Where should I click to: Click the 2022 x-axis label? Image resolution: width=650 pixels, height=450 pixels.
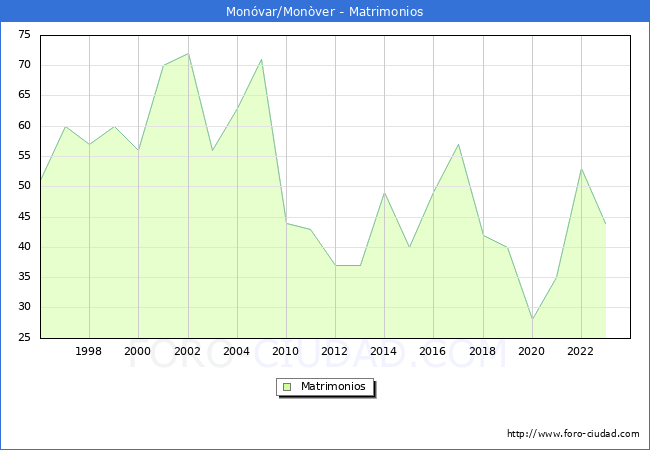581,351
